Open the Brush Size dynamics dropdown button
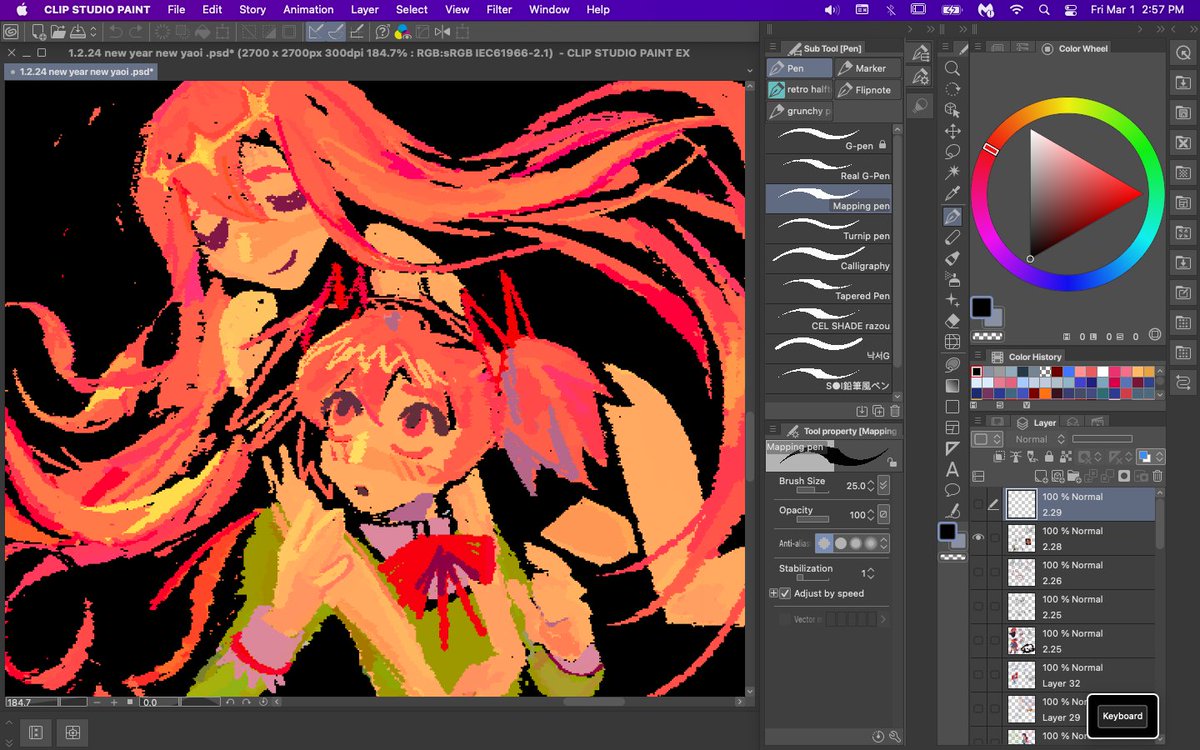The image size is (1200, 750). click(883, 486)
